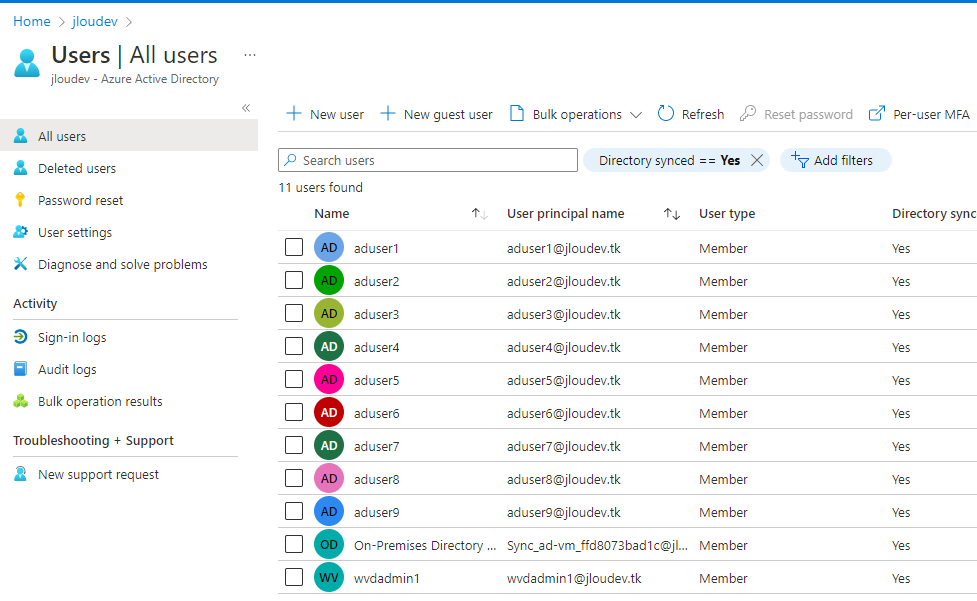Screen dimensions: 977x601
Task: Click the User type column header
Action: point(727,214)
